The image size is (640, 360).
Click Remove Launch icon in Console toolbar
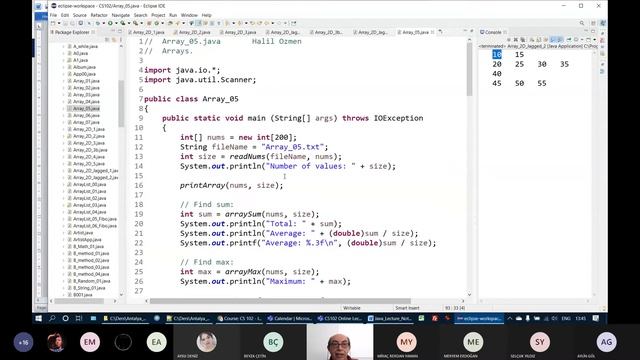coord(515,40)
